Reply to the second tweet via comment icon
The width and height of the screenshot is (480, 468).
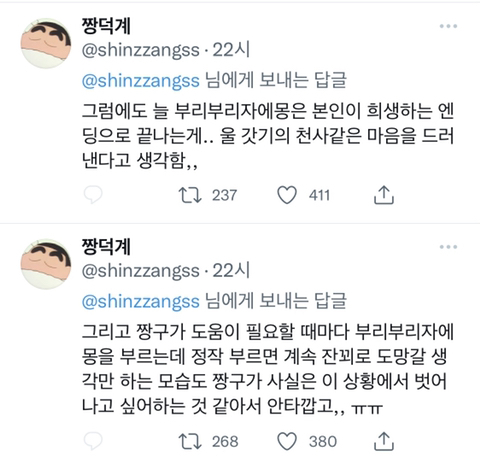point(93,441)
